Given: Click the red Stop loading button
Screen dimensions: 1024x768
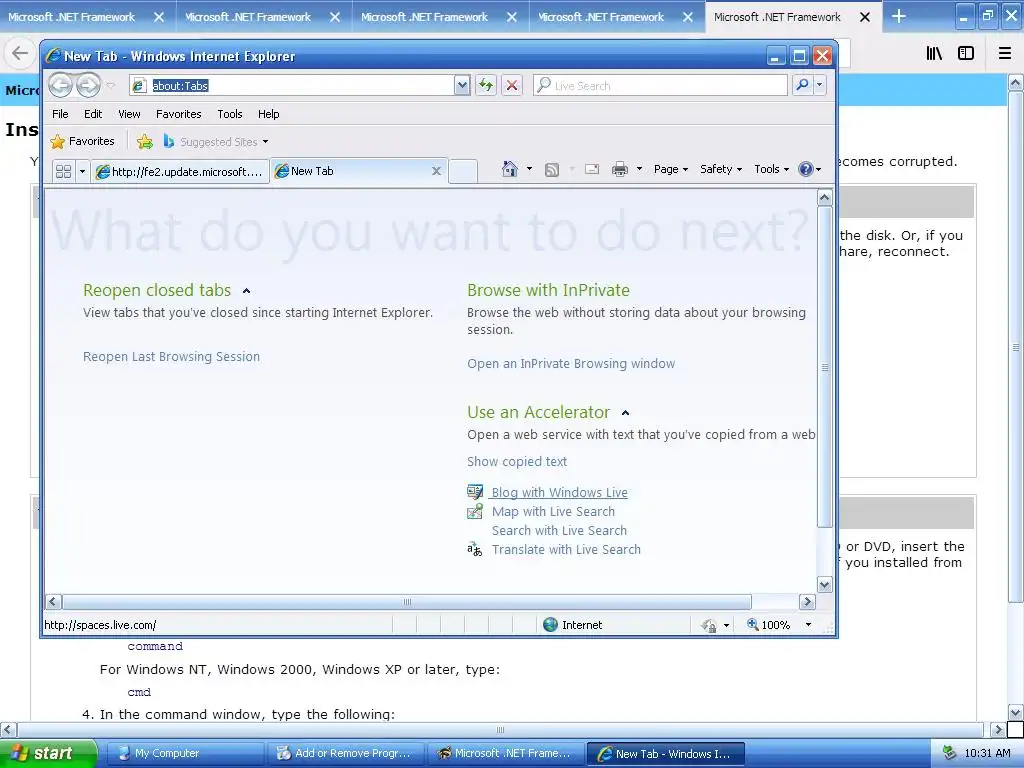Looking at the screenshot, I should click(x=512, y=86).
